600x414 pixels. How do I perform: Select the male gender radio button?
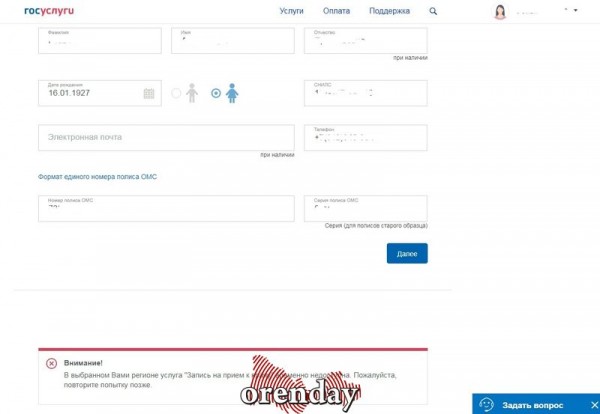point(176,93)
